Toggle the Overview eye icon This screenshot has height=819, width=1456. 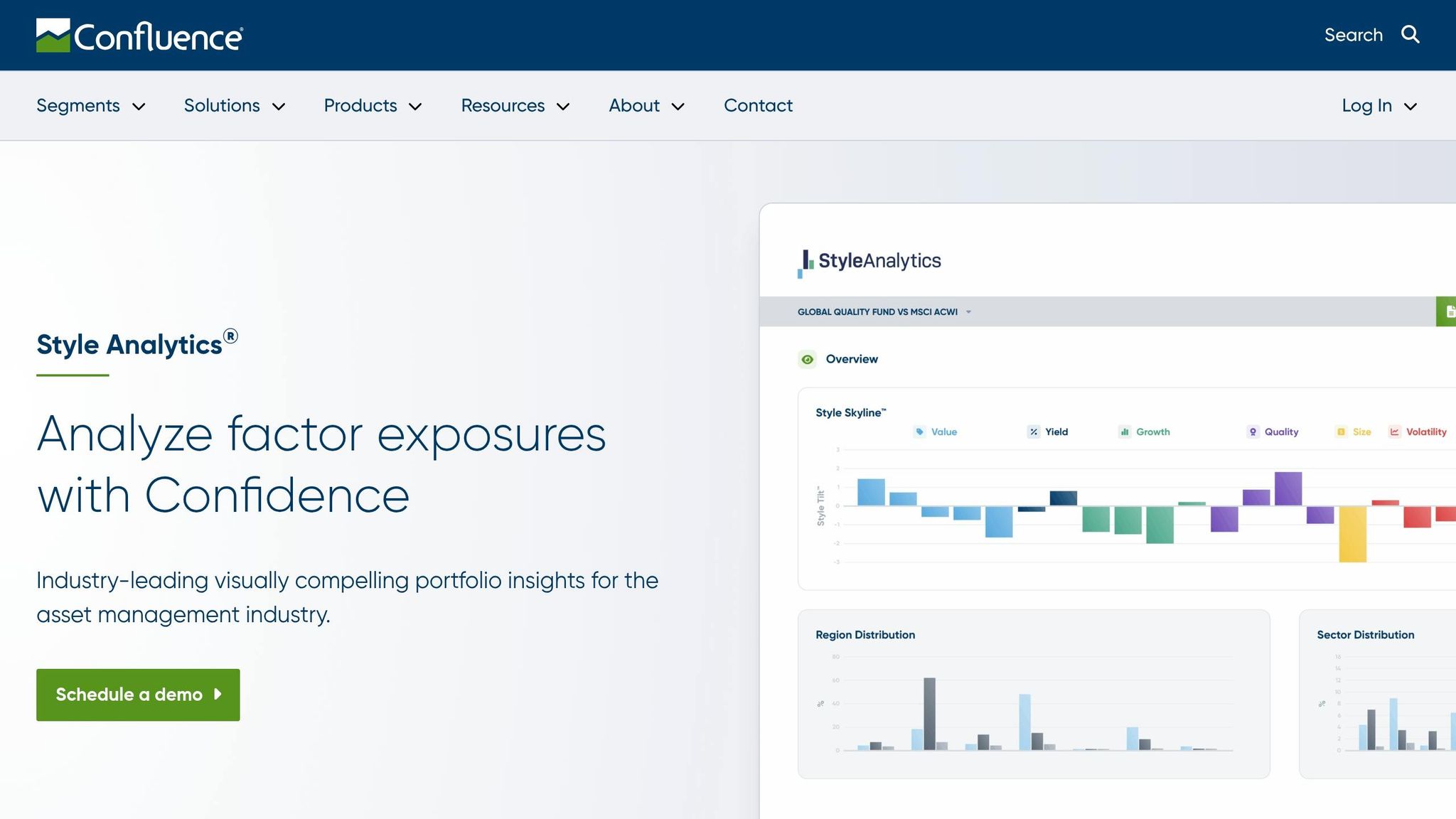pyautogui.click(x=808, y=360)
